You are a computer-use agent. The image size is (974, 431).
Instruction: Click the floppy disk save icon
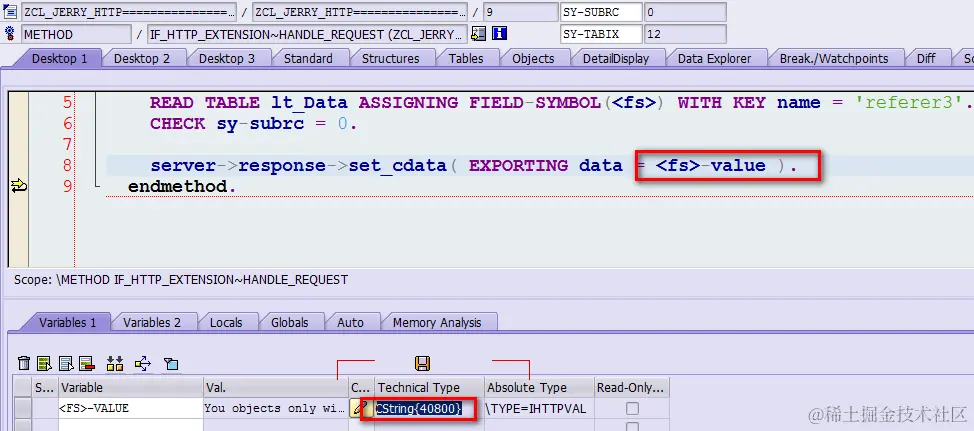coord(422,363)
